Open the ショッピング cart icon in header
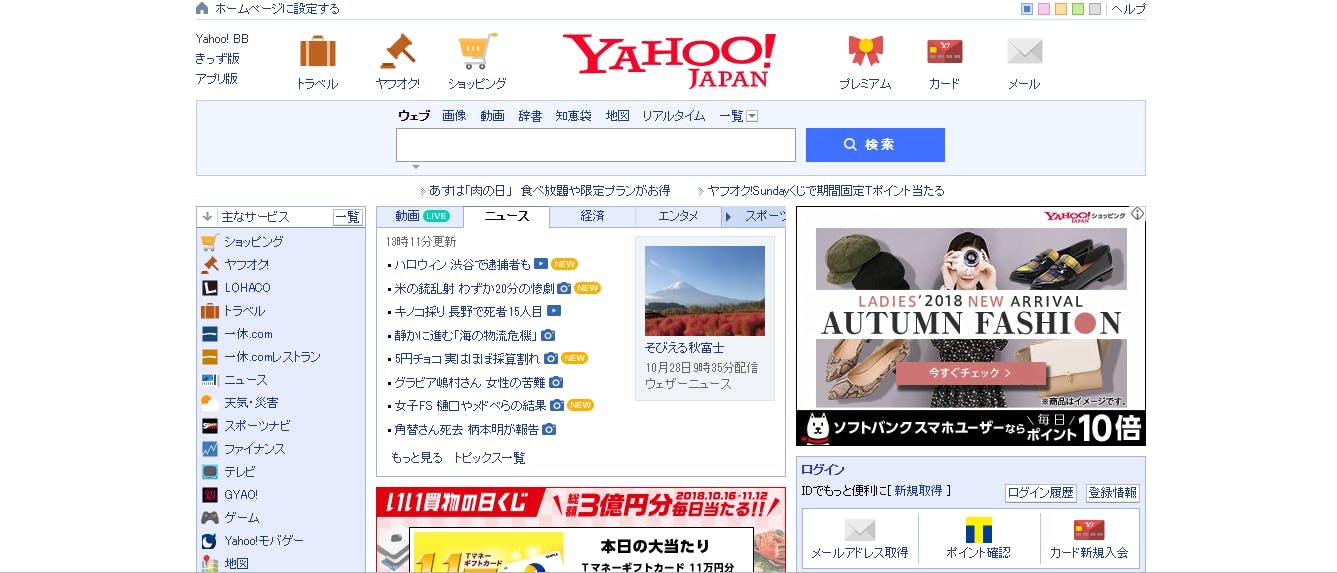1337x573 pixels. pyautogui.click(x=476, y=52)
